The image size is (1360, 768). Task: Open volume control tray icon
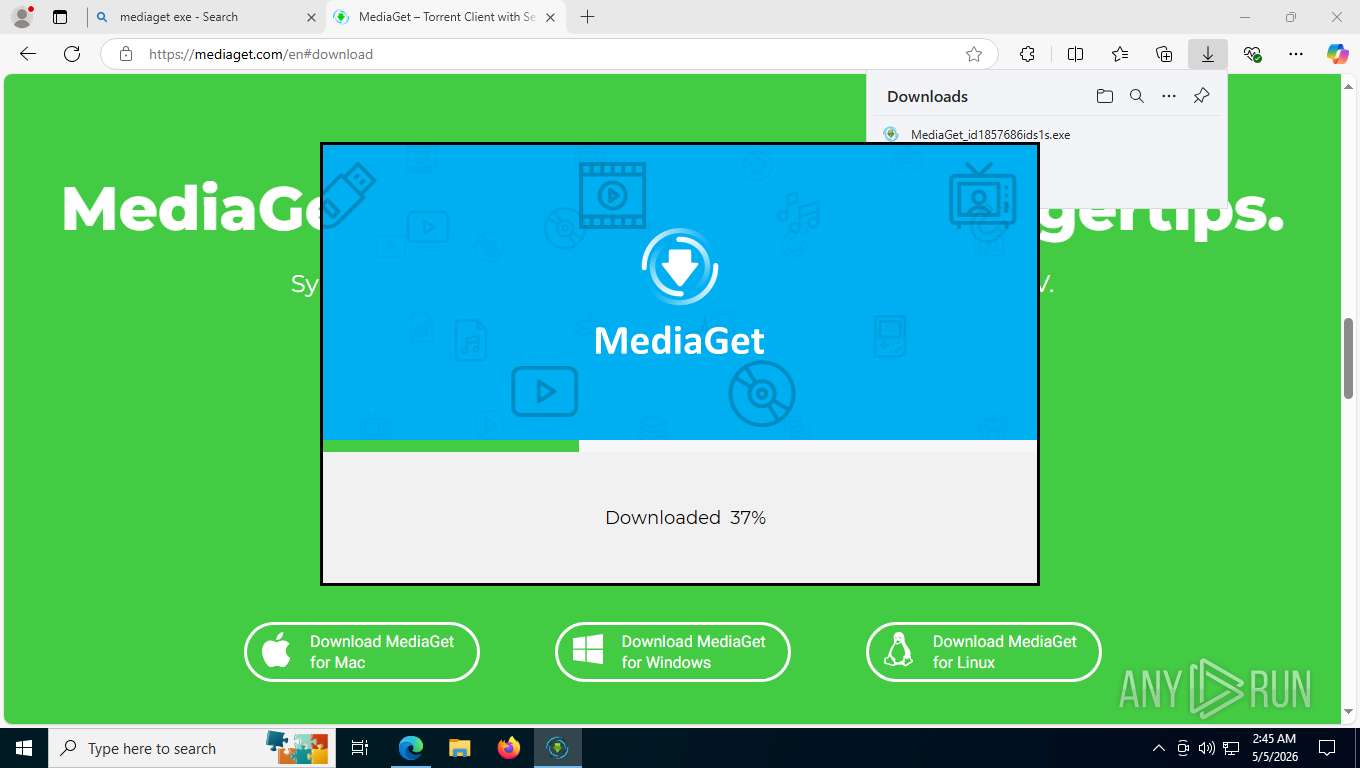tap(1207, 748)
